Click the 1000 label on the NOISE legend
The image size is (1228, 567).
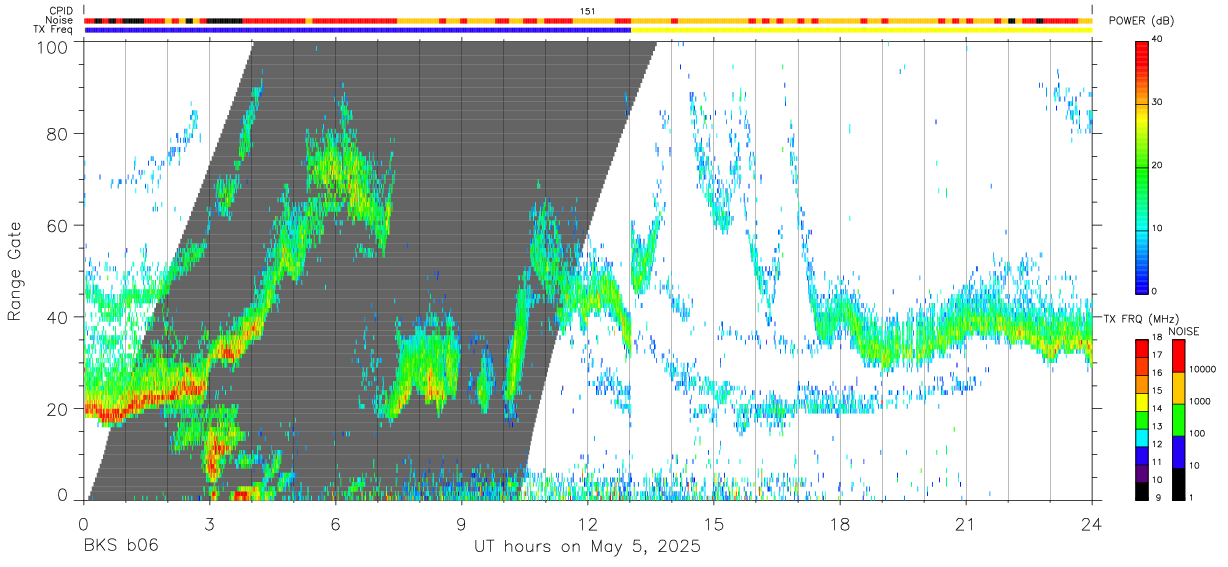1202,401
